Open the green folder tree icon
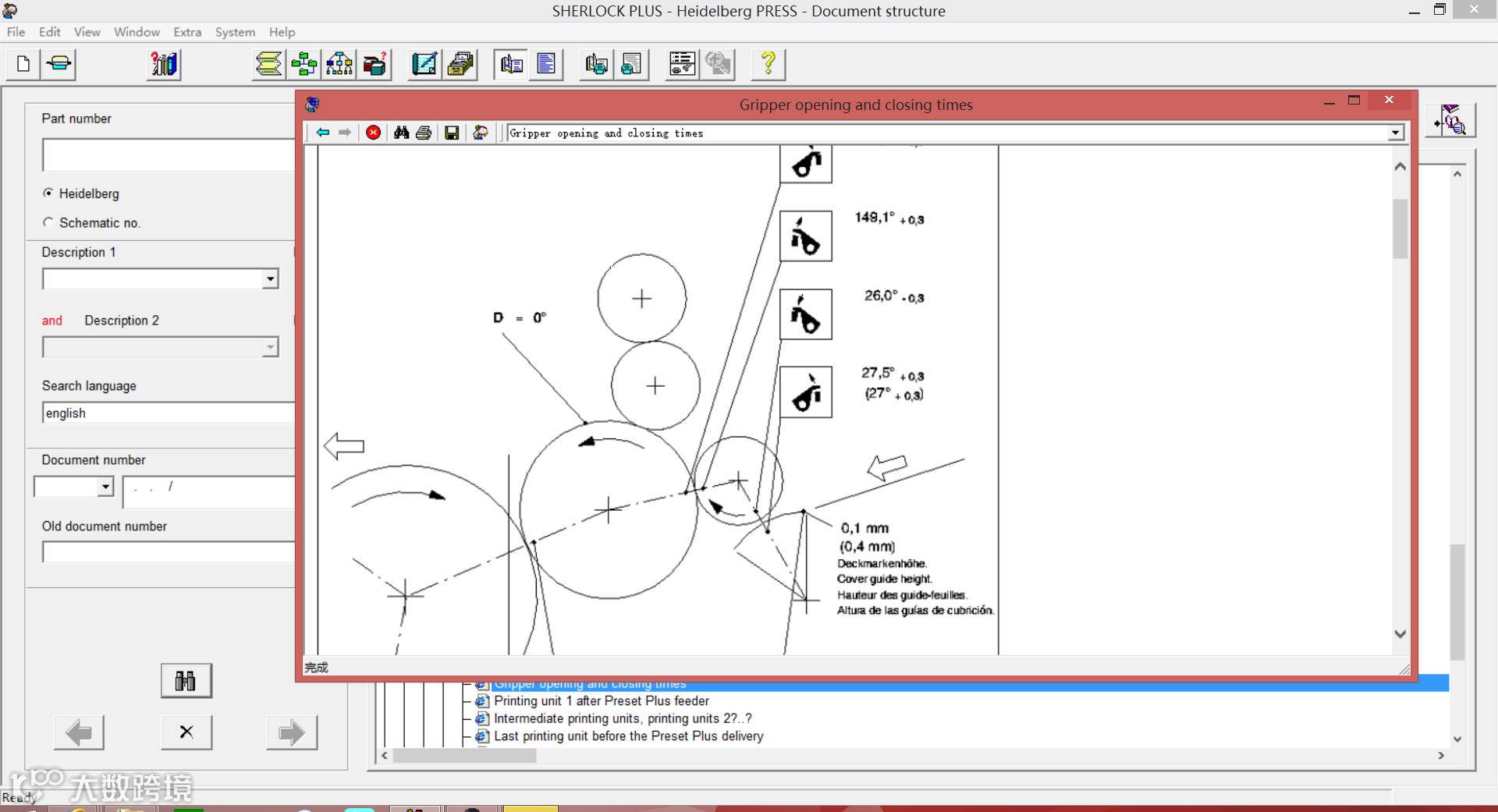Viewport: 1498px width, 812px height. click(x=304, y=64)
